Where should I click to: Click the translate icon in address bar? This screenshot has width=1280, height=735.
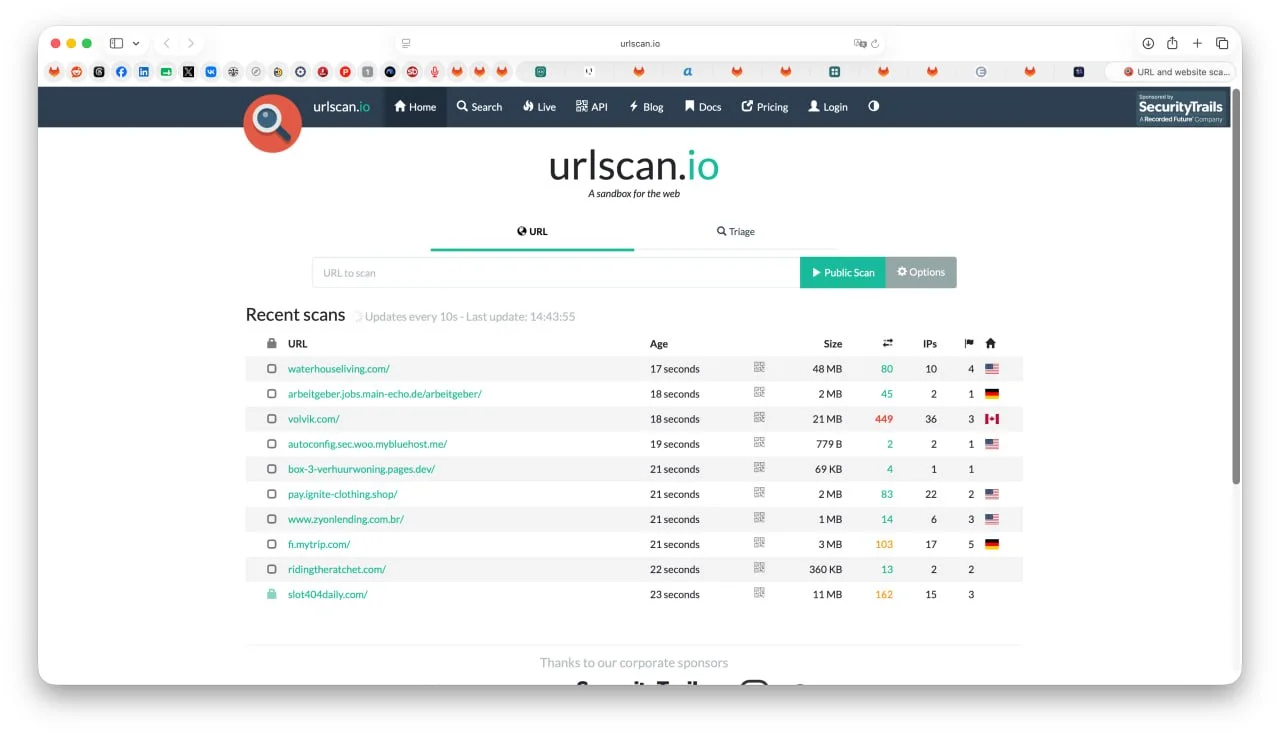[x=860, y=44]
